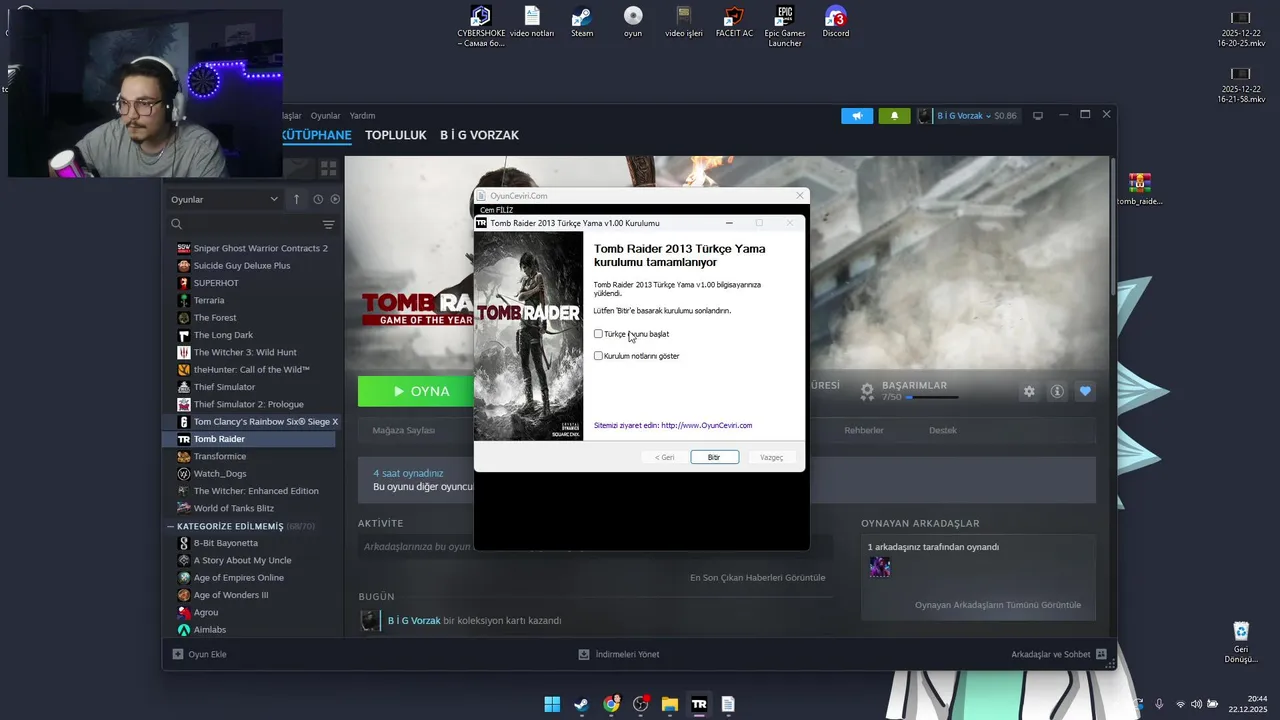Open the TOPLULUK tab
1280x720 pixels.
point(396,135)
